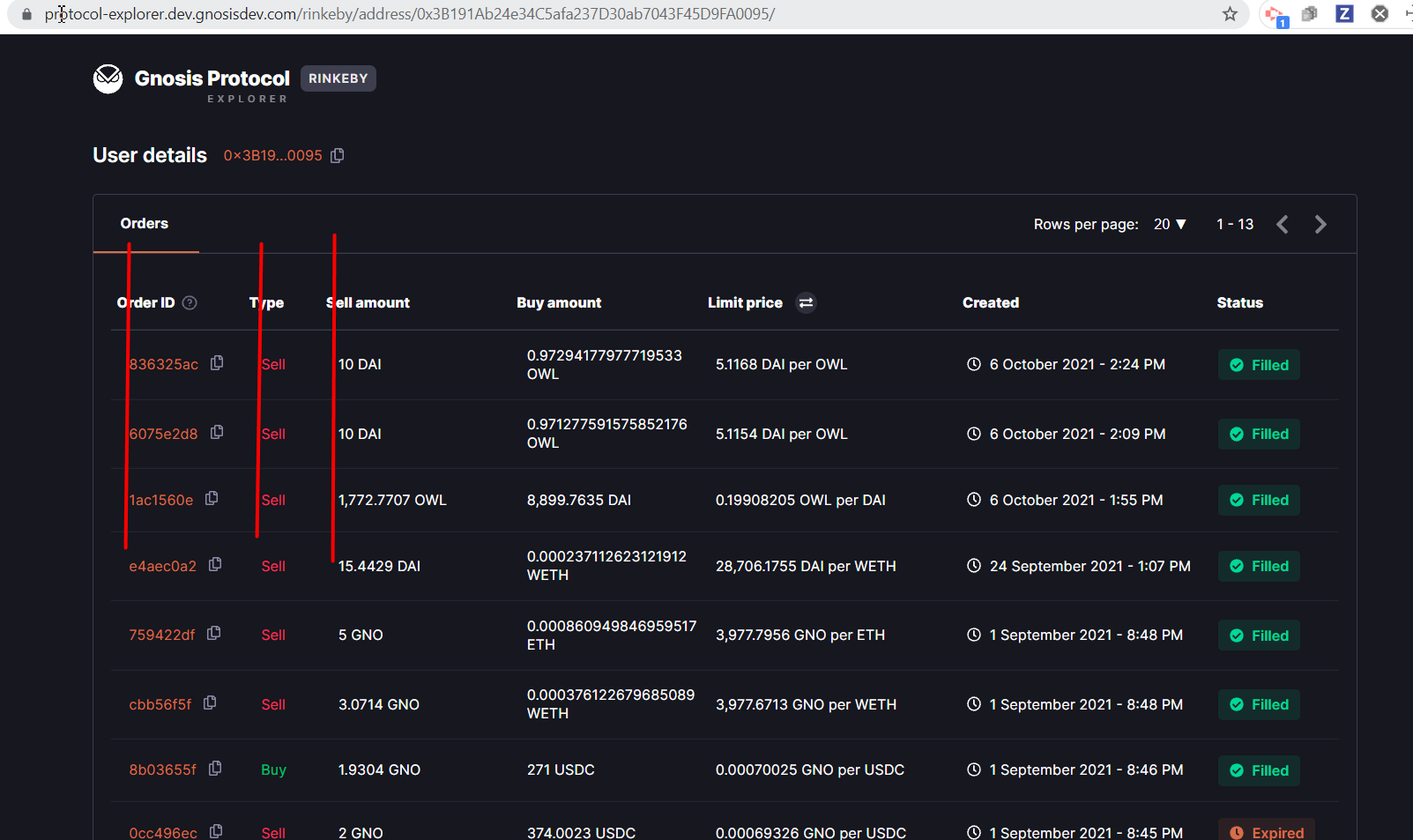
Task: Copy the user address 0x3B19...0095
Action: (x=337, y=155)
